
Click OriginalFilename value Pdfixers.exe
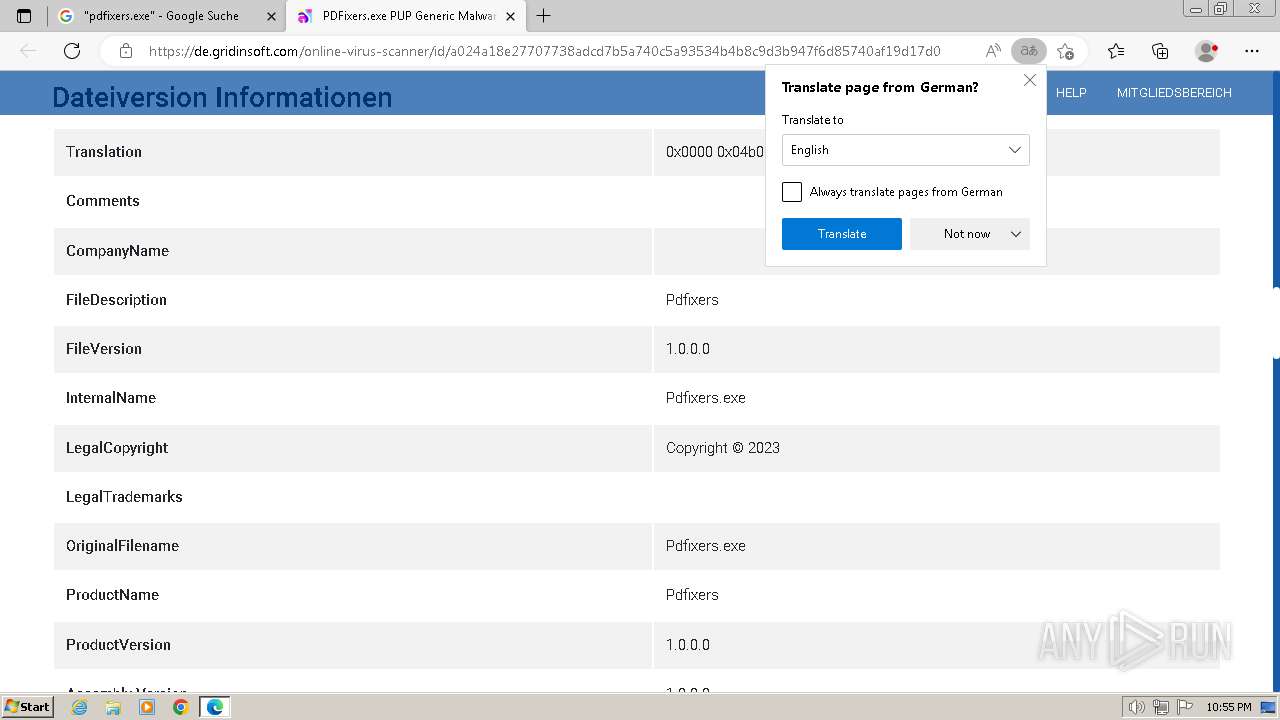pos(706,546)
